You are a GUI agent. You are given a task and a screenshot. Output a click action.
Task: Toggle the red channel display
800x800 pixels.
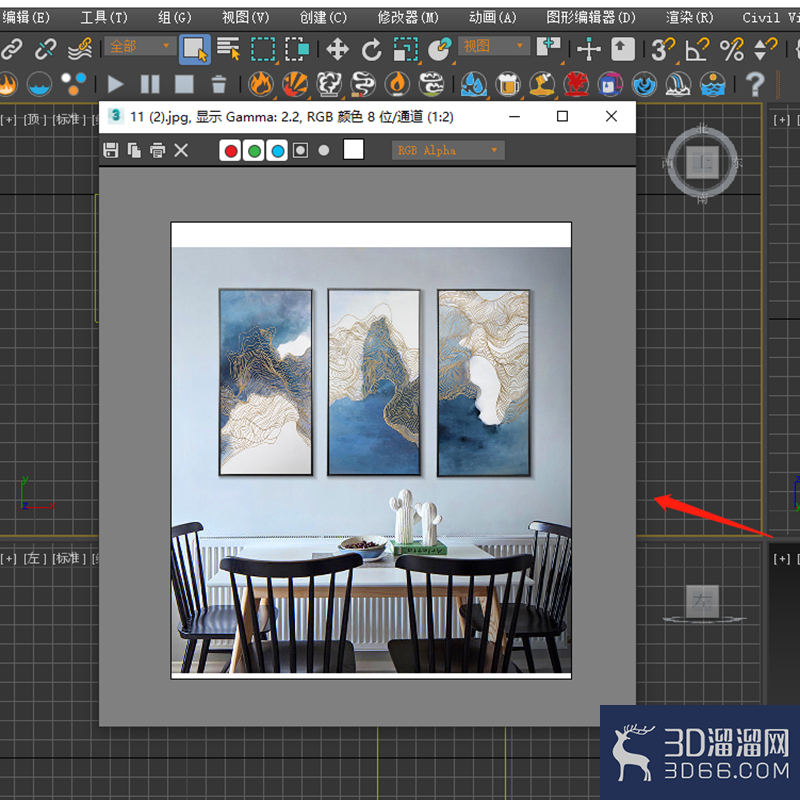(x=231, y=151)
